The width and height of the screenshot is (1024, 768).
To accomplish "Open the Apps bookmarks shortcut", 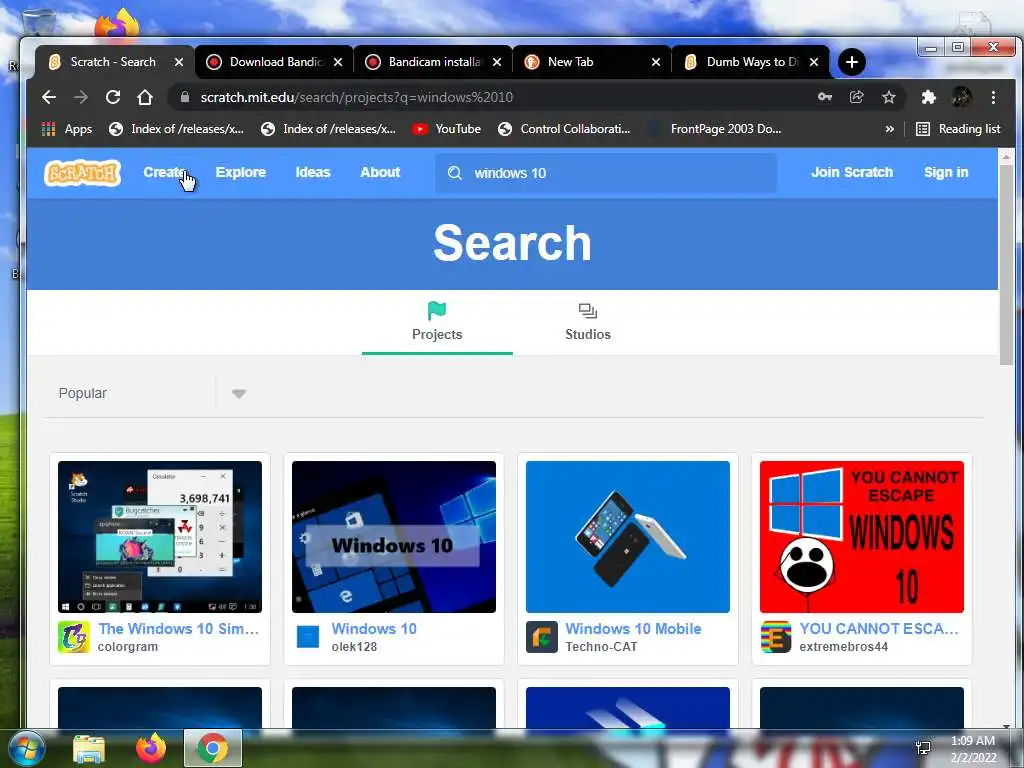I will click(67, 129).
